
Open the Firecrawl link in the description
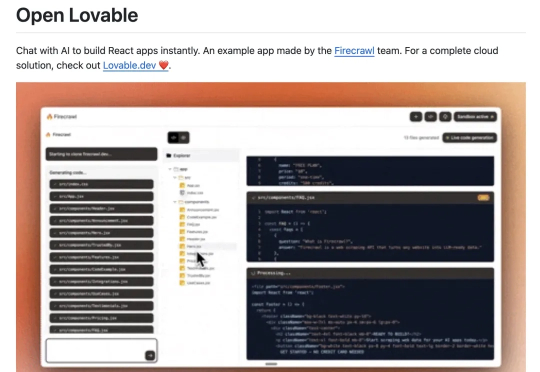tap(354, 51)
